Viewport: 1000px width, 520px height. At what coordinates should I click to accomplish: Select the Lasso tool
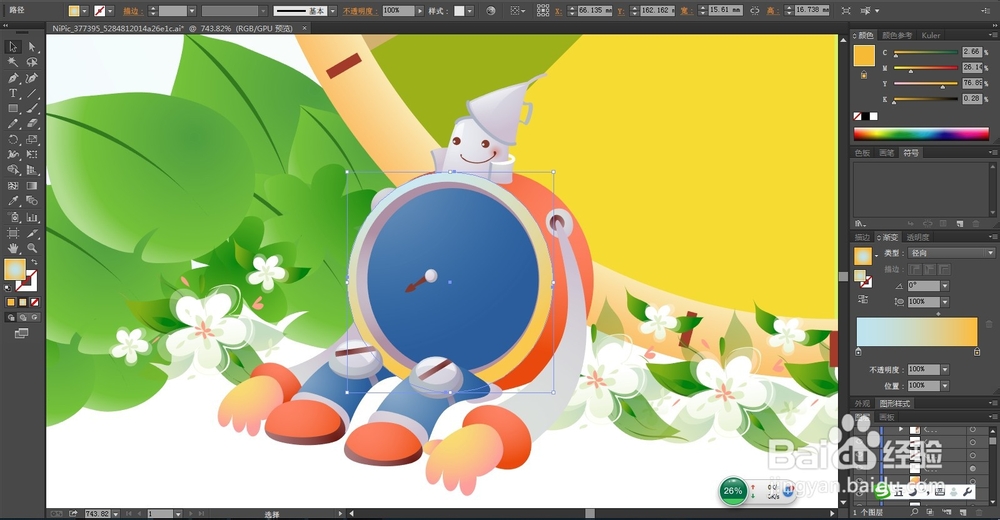(32, 62)
